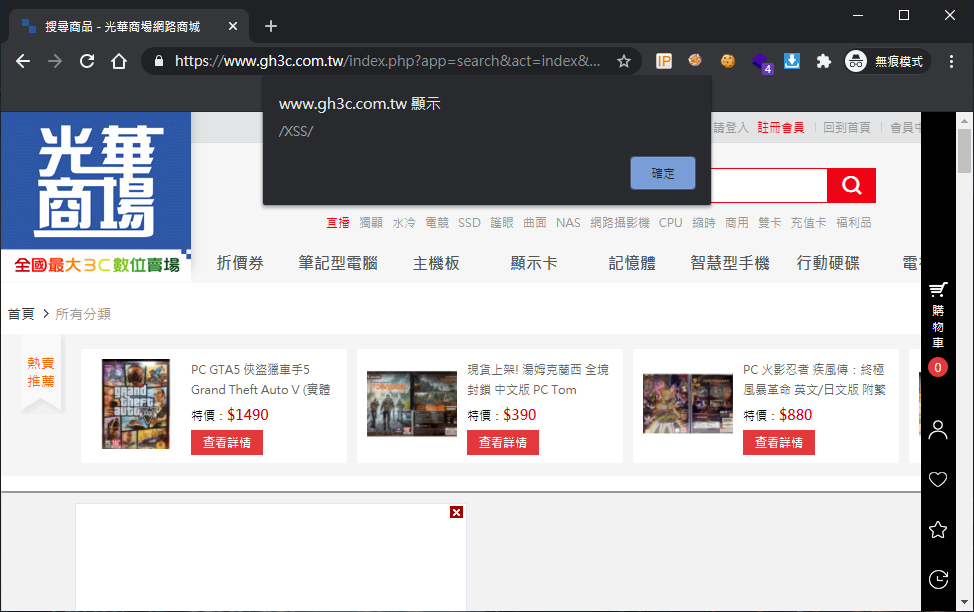974x612 pixels.
Task: View details for 湯姆克蘭西 全境封鎖 product
Action: coord(503,442)
